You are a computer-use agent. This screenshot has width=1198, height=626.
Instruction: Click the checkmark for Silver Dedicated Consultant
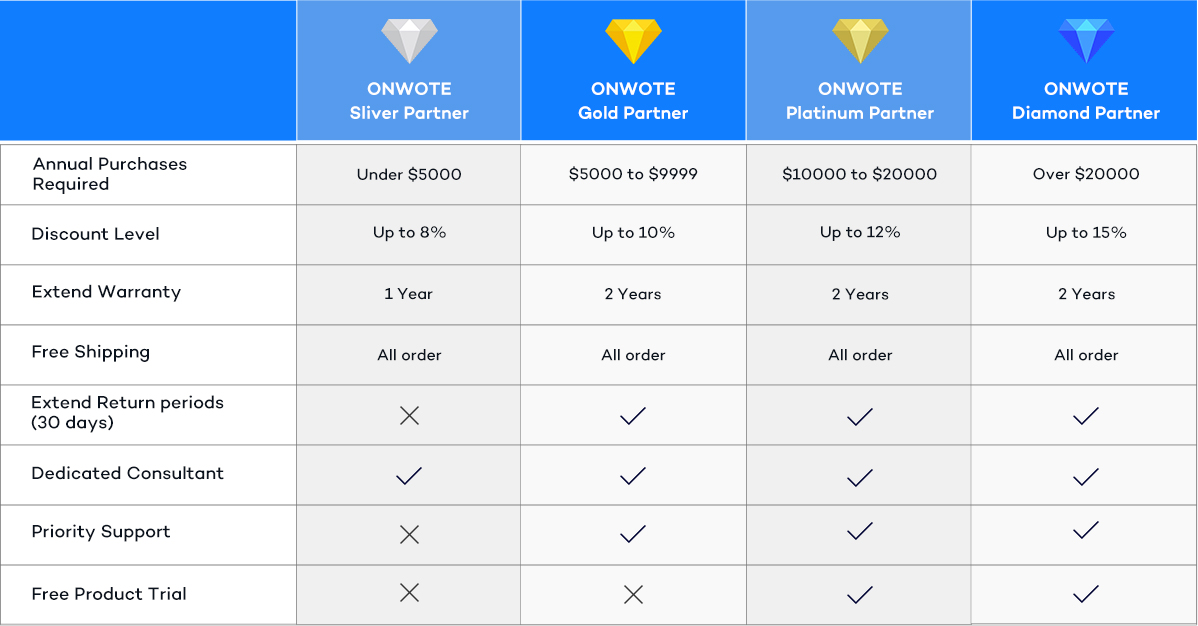tap(409, 476)
